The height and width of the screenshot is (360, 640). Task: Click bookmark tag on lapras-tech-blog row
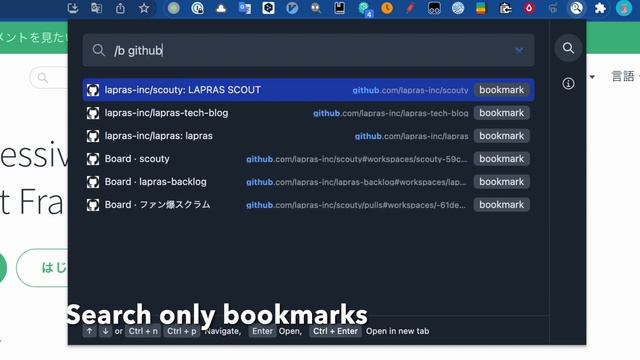(x=502, y=113)
